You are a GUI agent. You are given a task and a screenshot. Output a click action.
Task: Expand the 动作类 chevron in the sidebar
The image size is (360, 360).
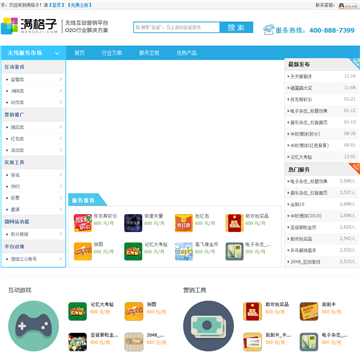pos(61,102)
